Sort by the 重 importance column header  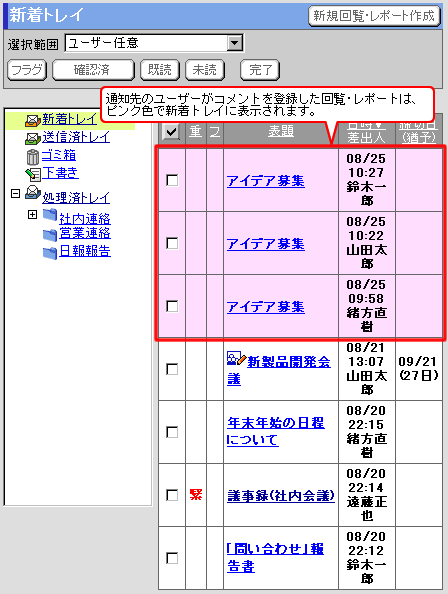196,131
